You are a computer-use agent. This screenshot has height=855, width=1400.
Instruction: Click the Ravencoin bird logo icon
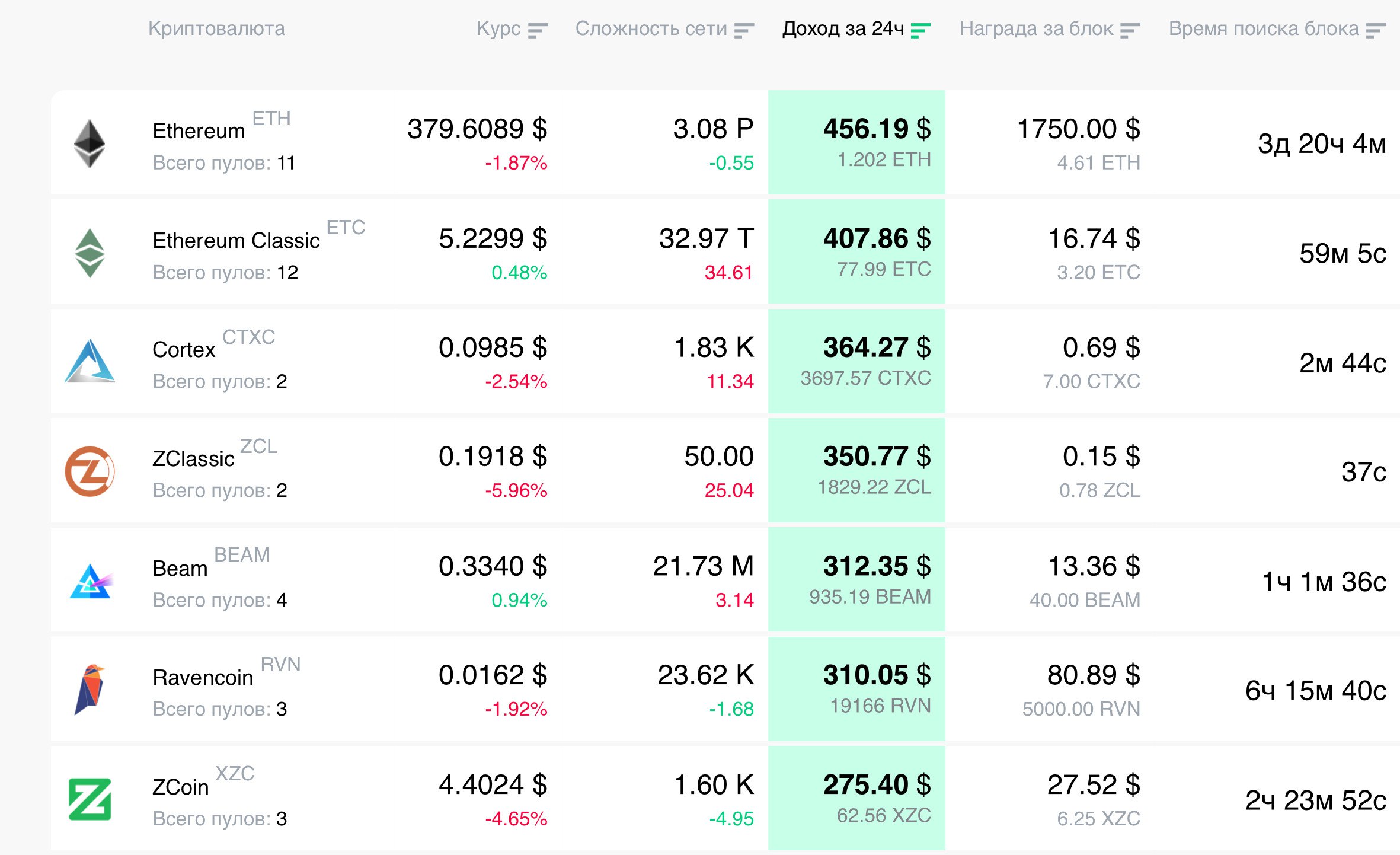90,690
